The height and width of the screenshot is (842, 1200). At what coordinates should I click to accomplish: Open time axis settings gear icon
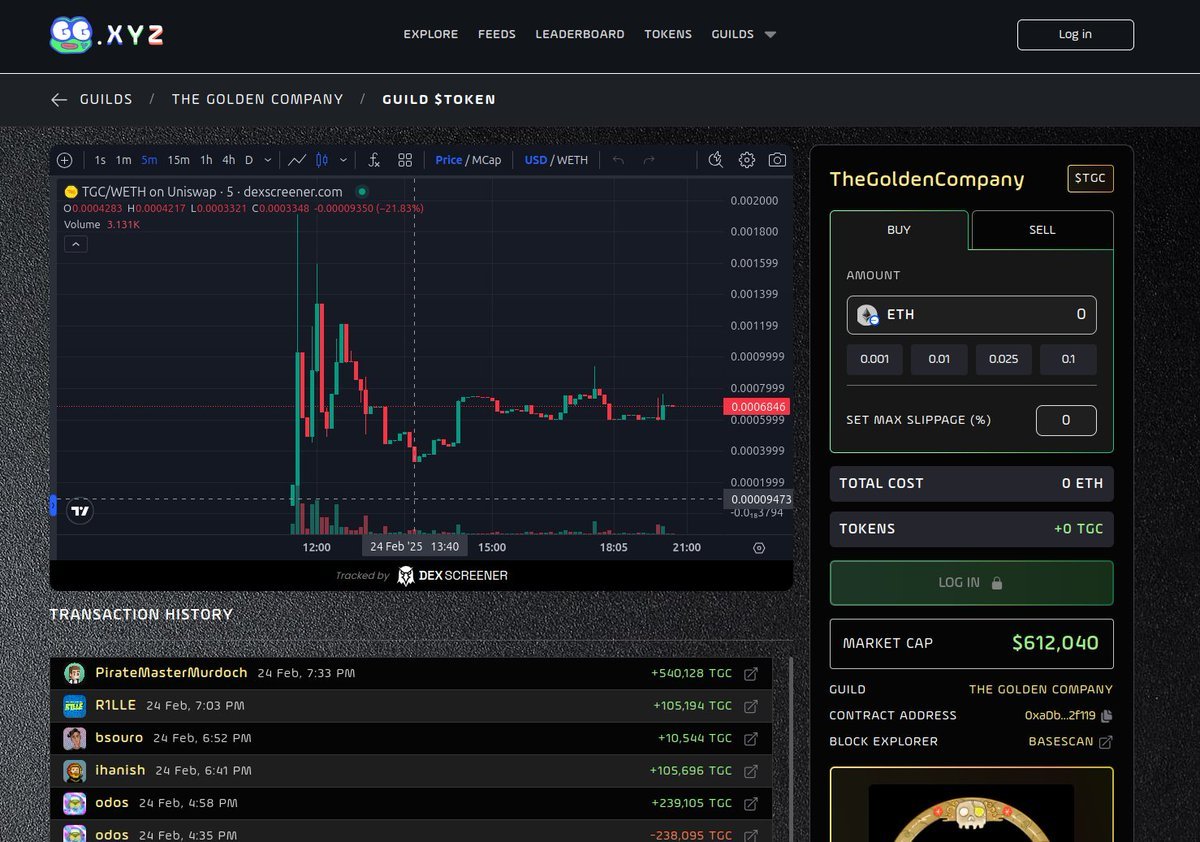coord(759,547)
